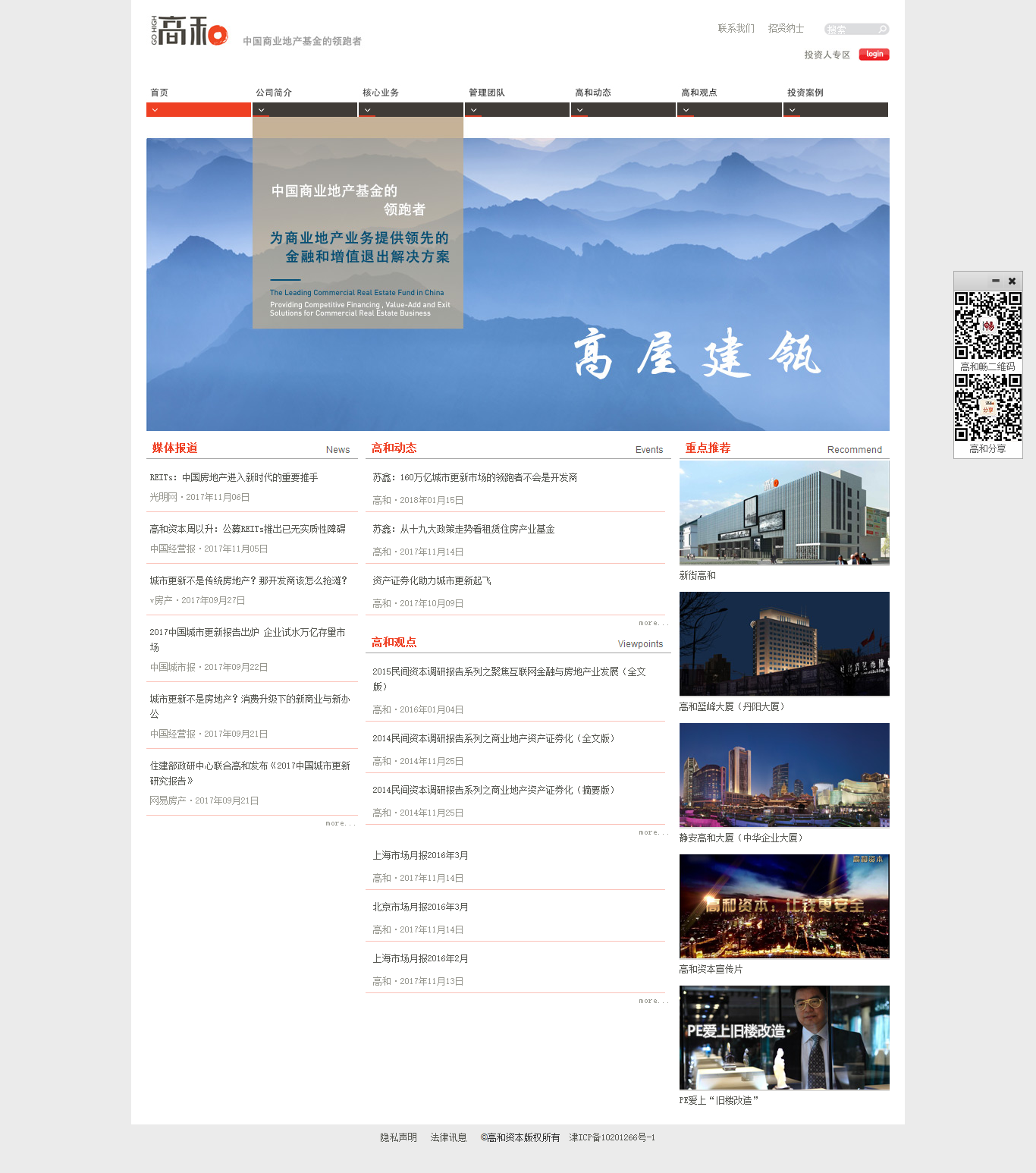The width and height of the screenshot is (1036, 1173).
Task: Click the 高和资本宣传片 caption link
Action: tap(711, 969)
